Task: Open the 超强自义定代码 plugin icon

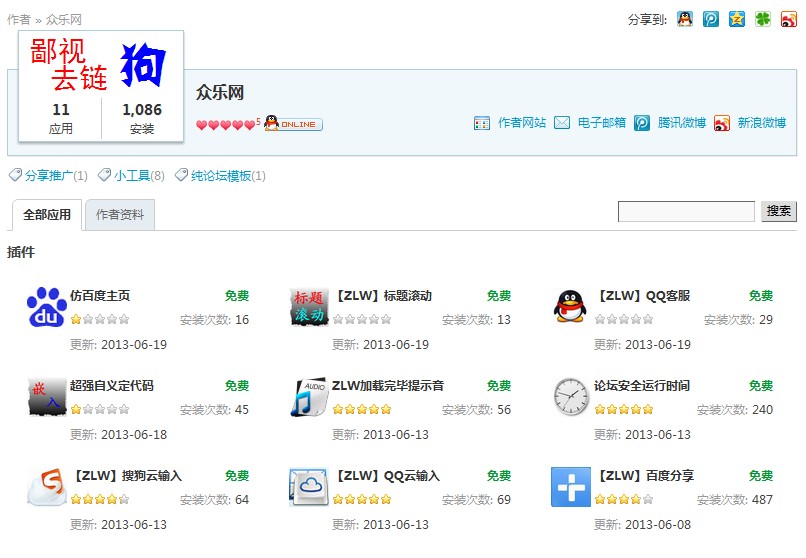Action: click(47, 397)
